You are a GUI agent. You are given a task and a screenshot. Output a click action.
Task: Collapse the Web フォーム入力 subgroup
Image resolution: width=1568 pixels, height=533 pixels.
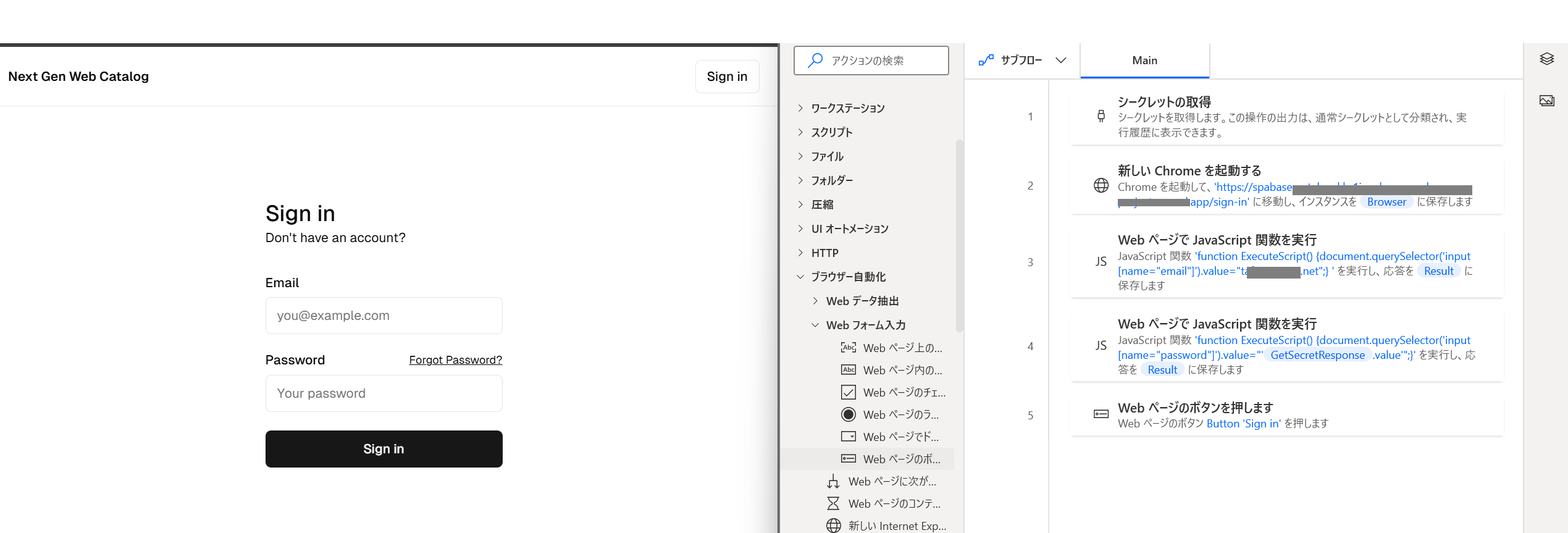(x=815, y=325)
